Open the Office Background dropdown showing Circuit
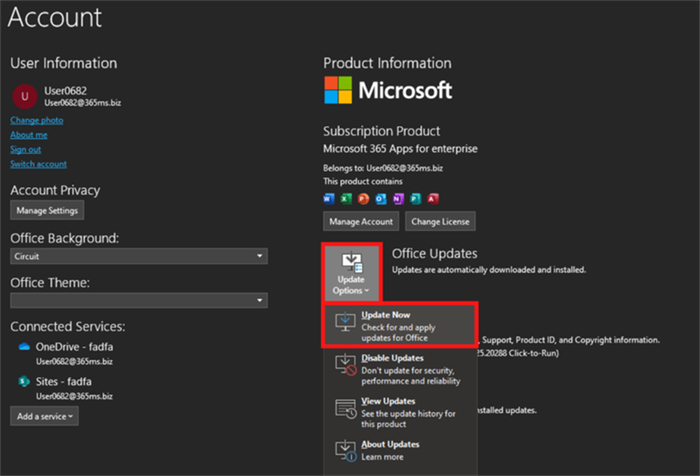Screen dimensions: 700x476 click(139, 256)
